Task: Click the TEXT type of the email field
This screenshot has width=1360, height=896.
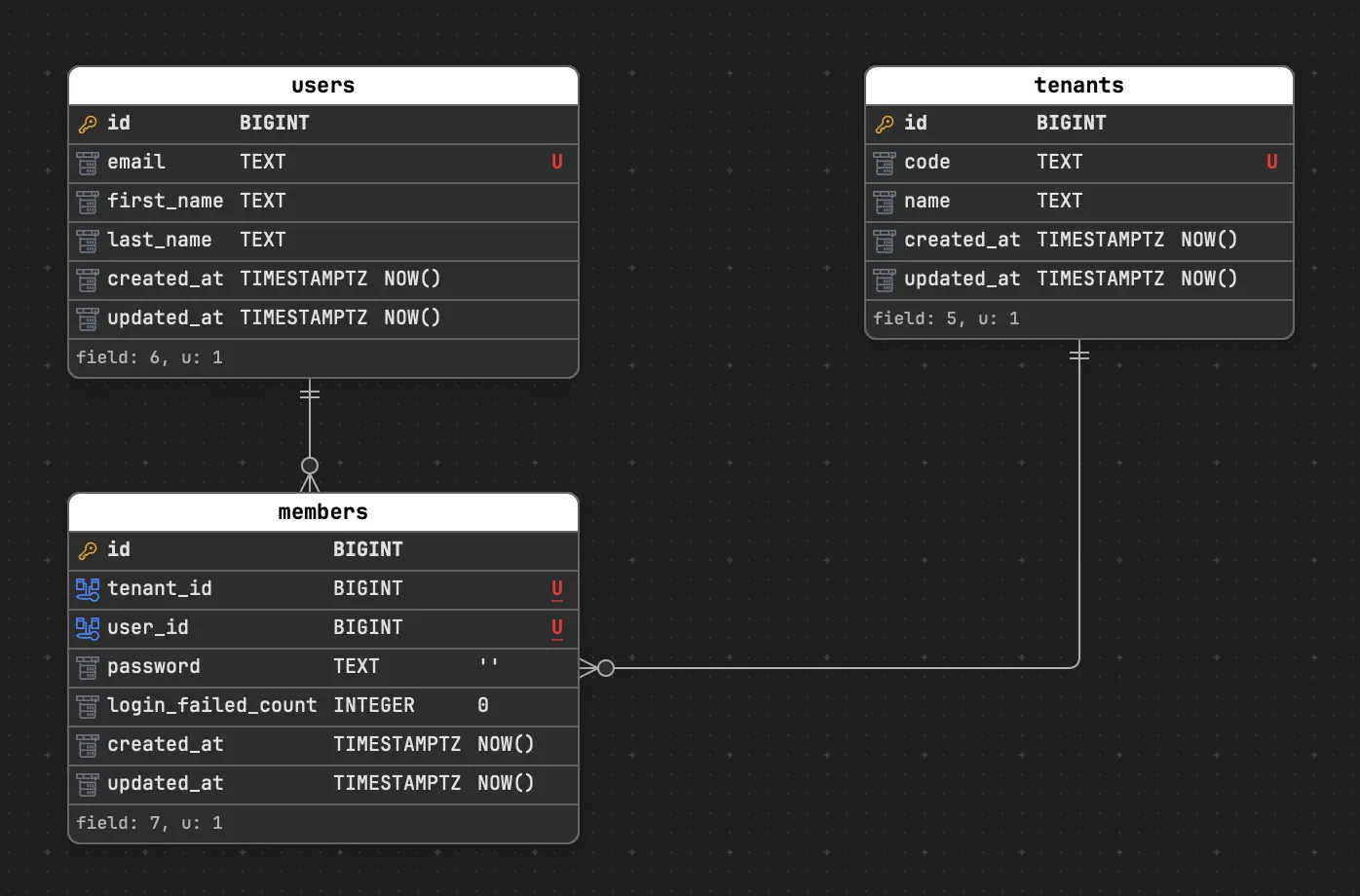Action: (263, 162)
